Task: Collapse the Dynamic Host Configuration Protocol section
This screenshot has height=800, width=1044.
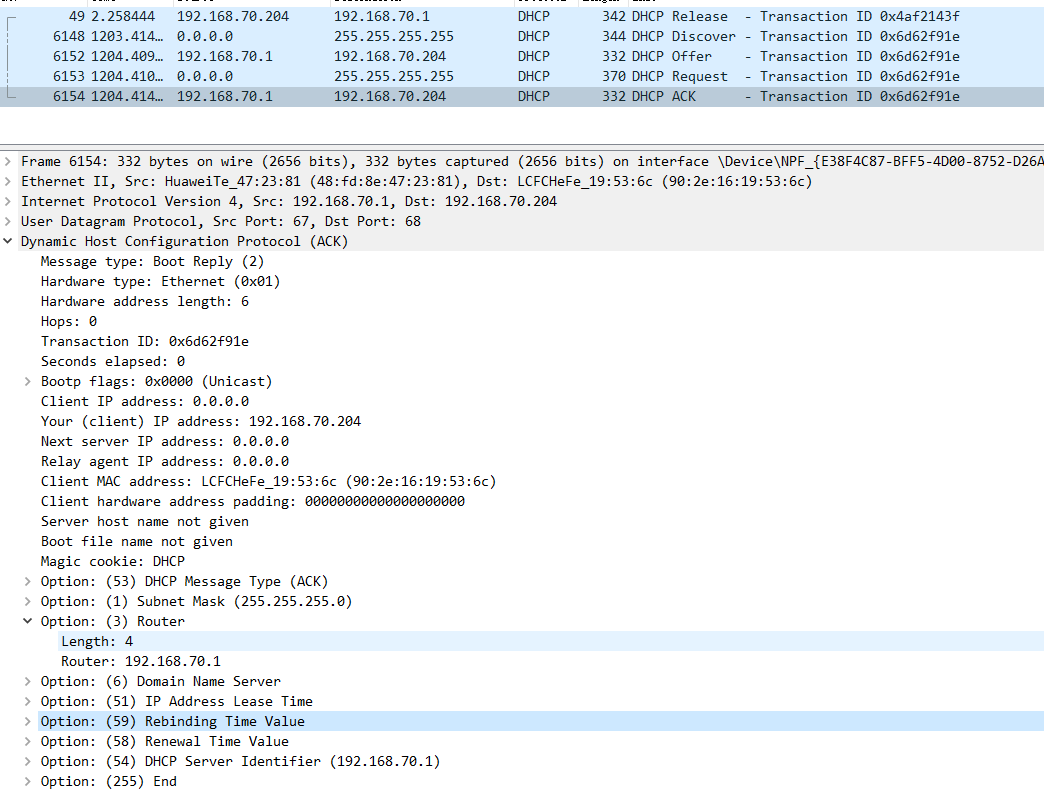Action: [8, 241]
